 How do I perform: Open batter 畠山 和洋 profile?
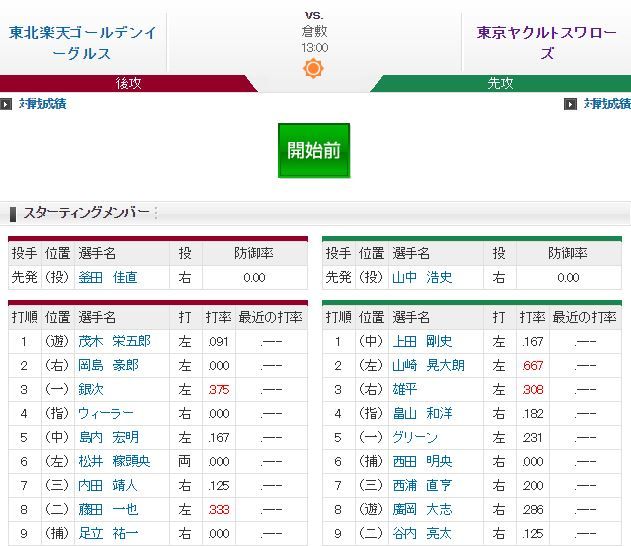coord(422,413)
